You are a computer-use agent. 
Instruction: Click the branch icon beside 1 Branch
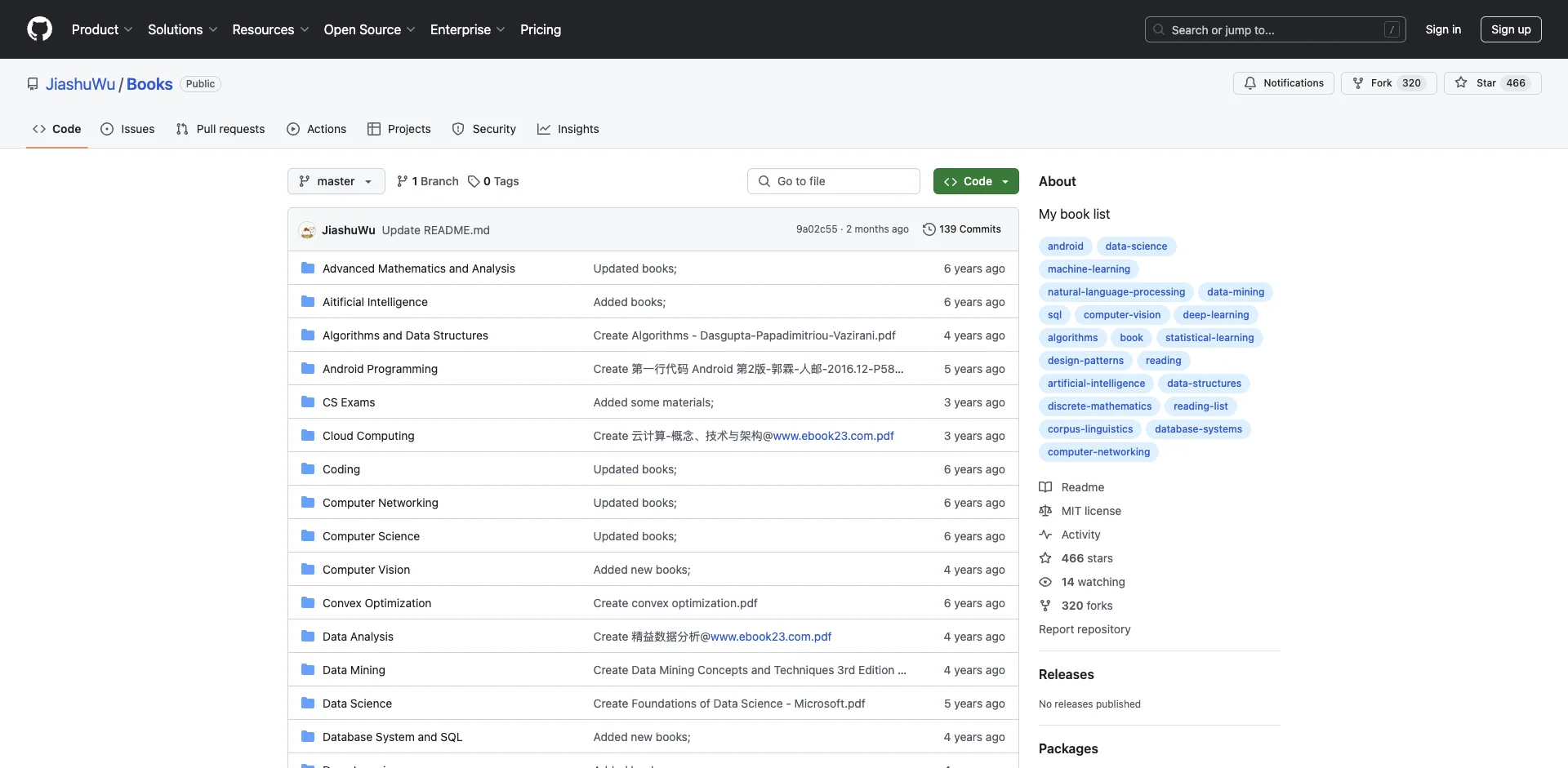pyautogui.click(x=402, y=181)
